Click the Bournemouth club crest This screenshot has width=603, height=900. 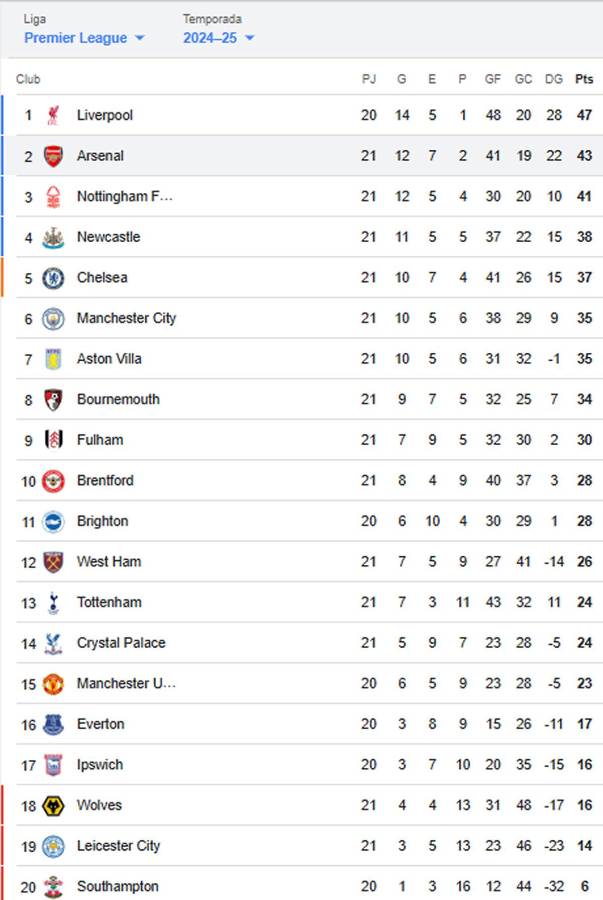click(x=52, y=399)
